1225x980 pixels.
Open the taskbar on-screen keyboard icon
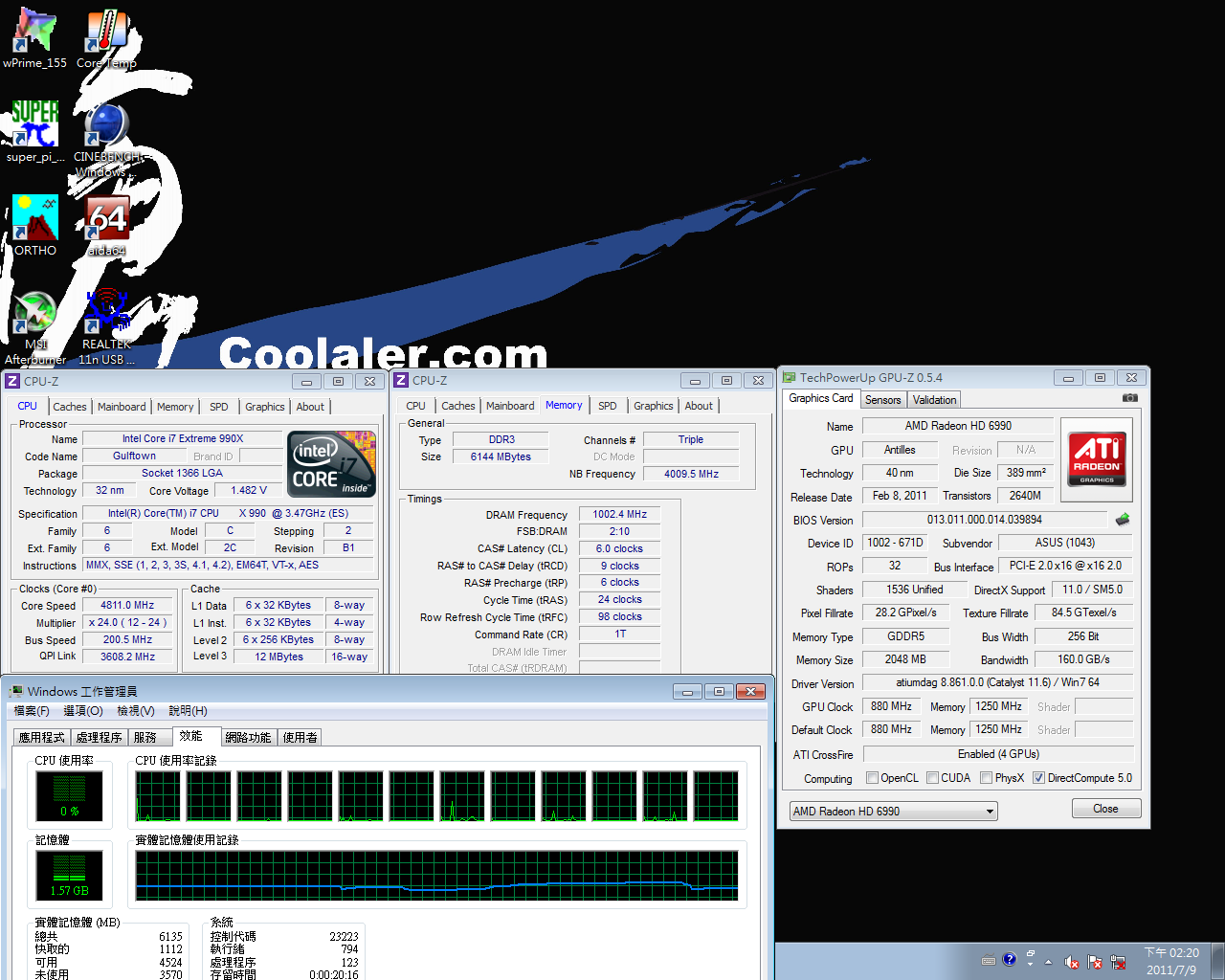click(x=989, y=961)
